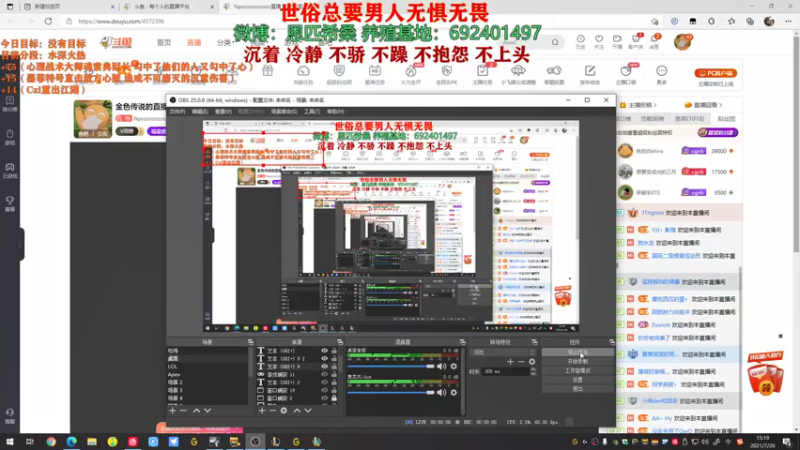This screenshot has width=800, height=450.
Task: Mute the microphone/Aux speaker icon
Action: point(441,392)
